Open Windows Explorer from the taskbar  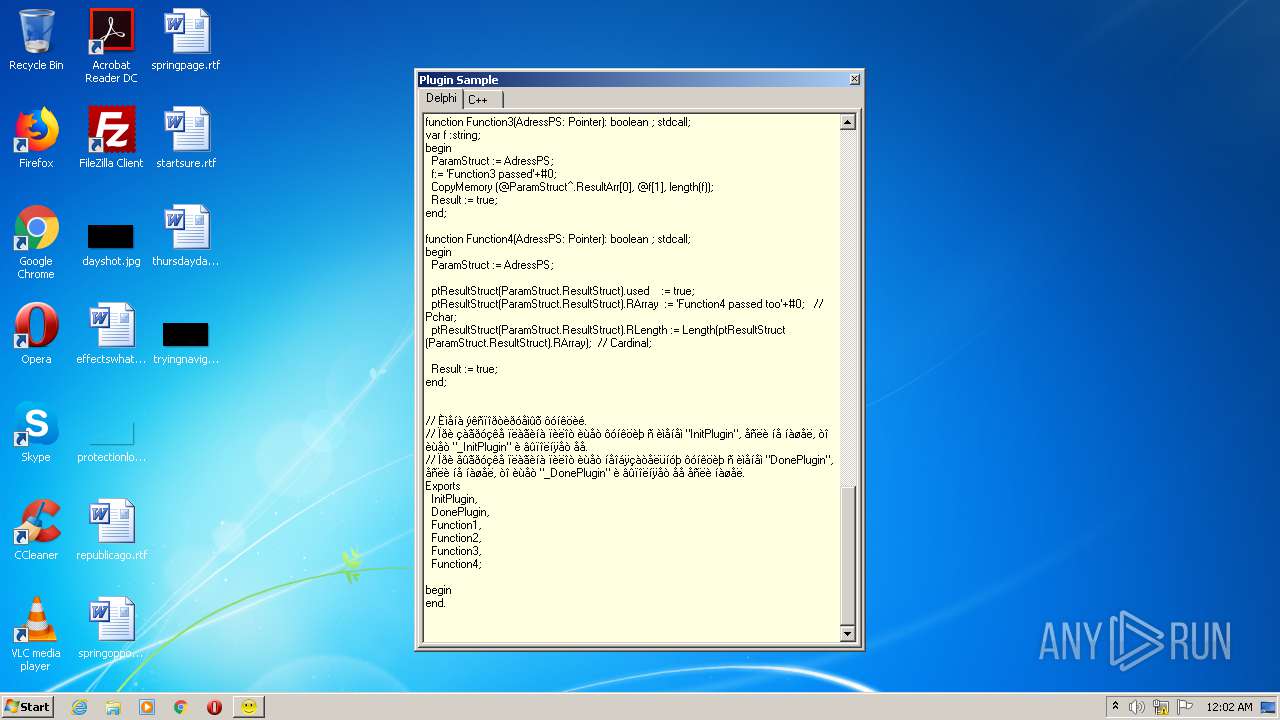point(113,707)
